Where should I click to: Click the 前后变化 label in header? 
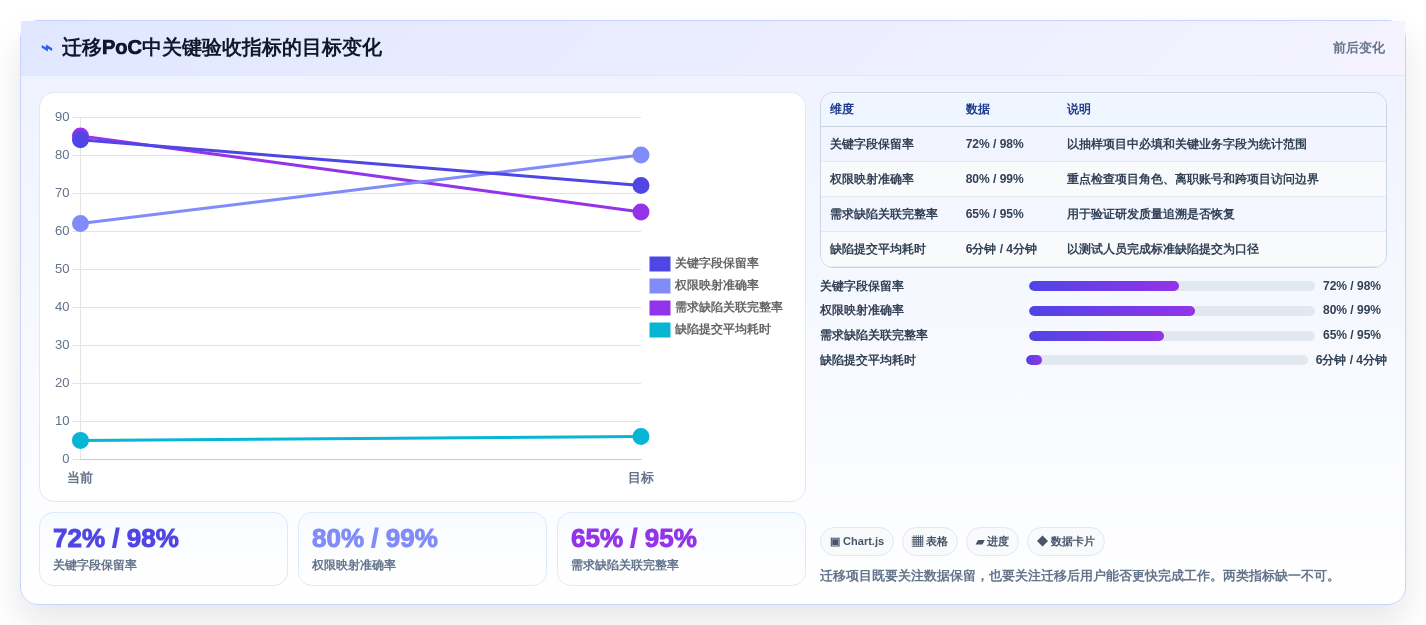point(1358,48)
